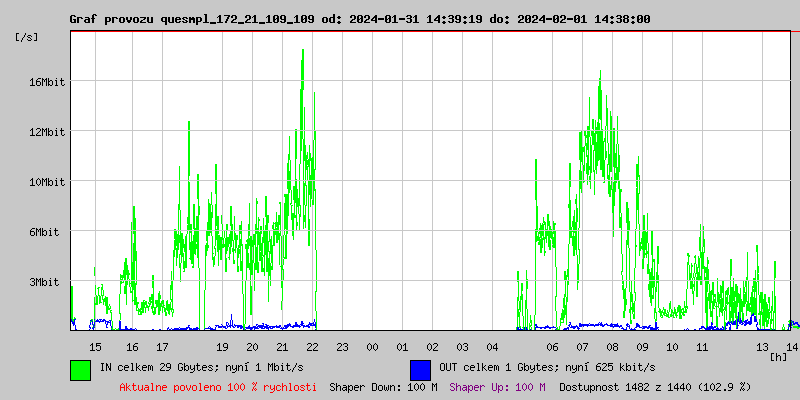Select the graph title 'Graf provozu quesmpl_172_21_109_109'
This screenshot has width=800, height=400.
(193, 19)
